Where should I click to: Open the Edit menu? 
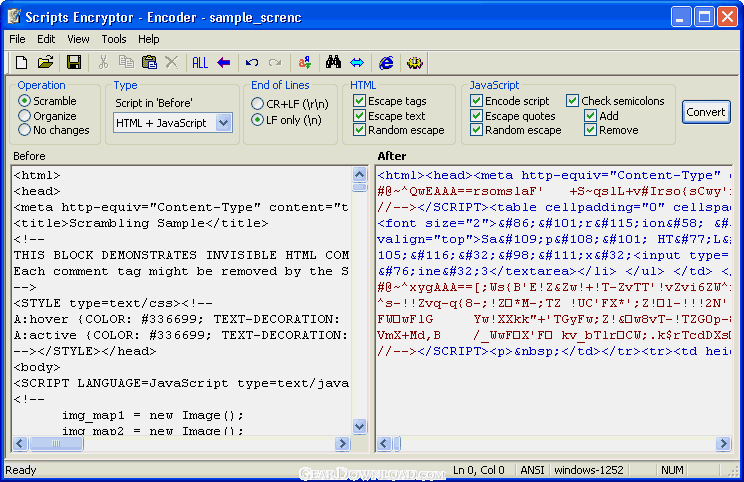tap(46, 39)
